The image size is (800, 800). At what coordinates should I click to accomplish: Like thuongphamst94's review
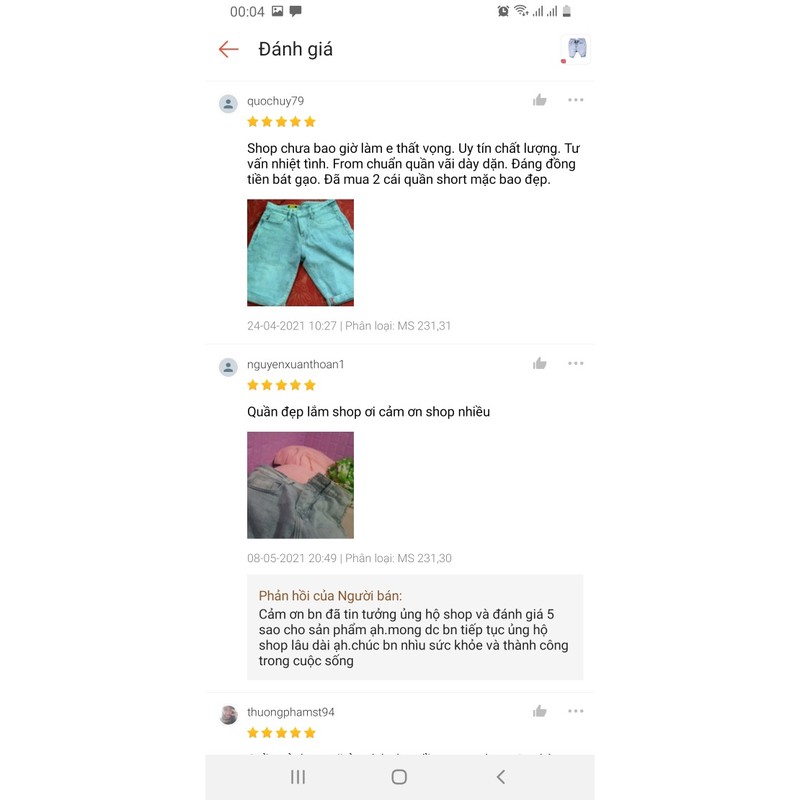[x=539, y=711]
